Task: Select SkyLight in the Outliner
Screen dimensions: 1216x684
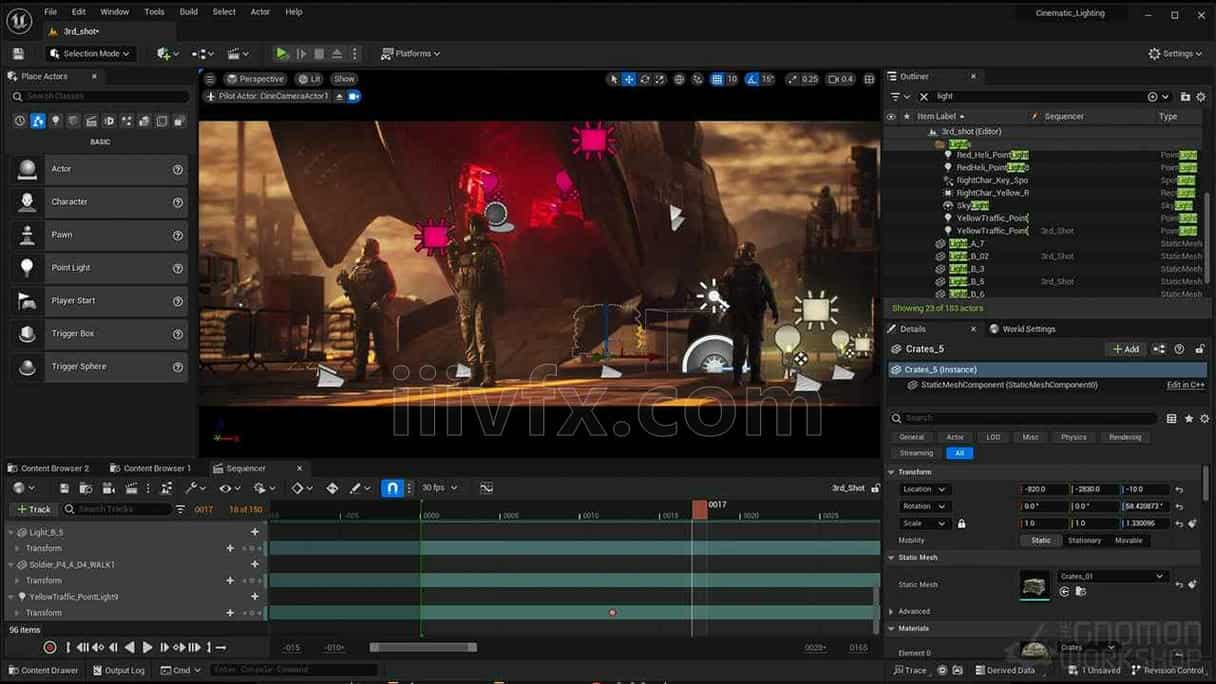Action: pos(973,206)
